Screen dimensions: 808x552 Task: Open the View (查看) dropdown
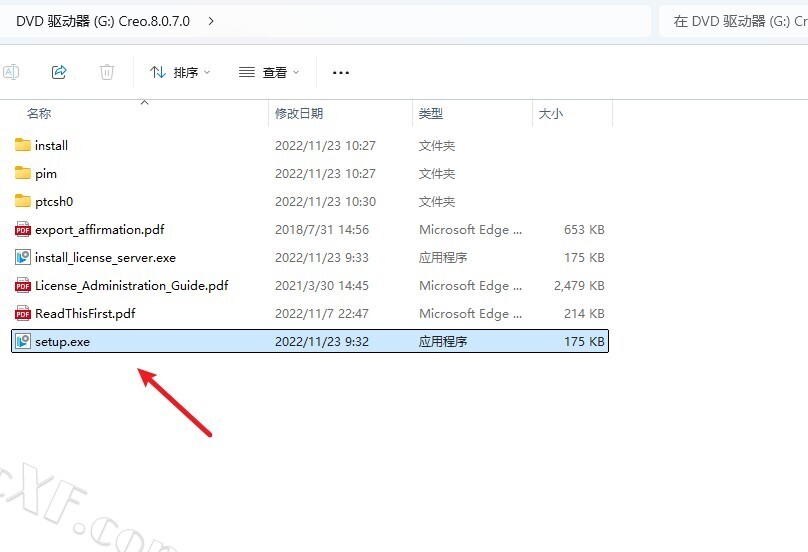tap(268, 73)
